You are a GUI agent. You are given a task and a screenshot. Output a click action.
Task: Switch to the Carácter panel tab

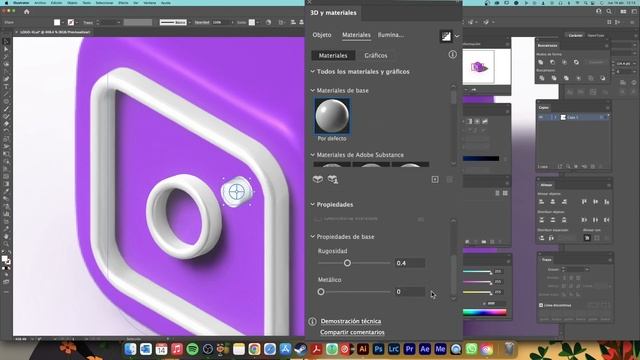click(575, 36)
